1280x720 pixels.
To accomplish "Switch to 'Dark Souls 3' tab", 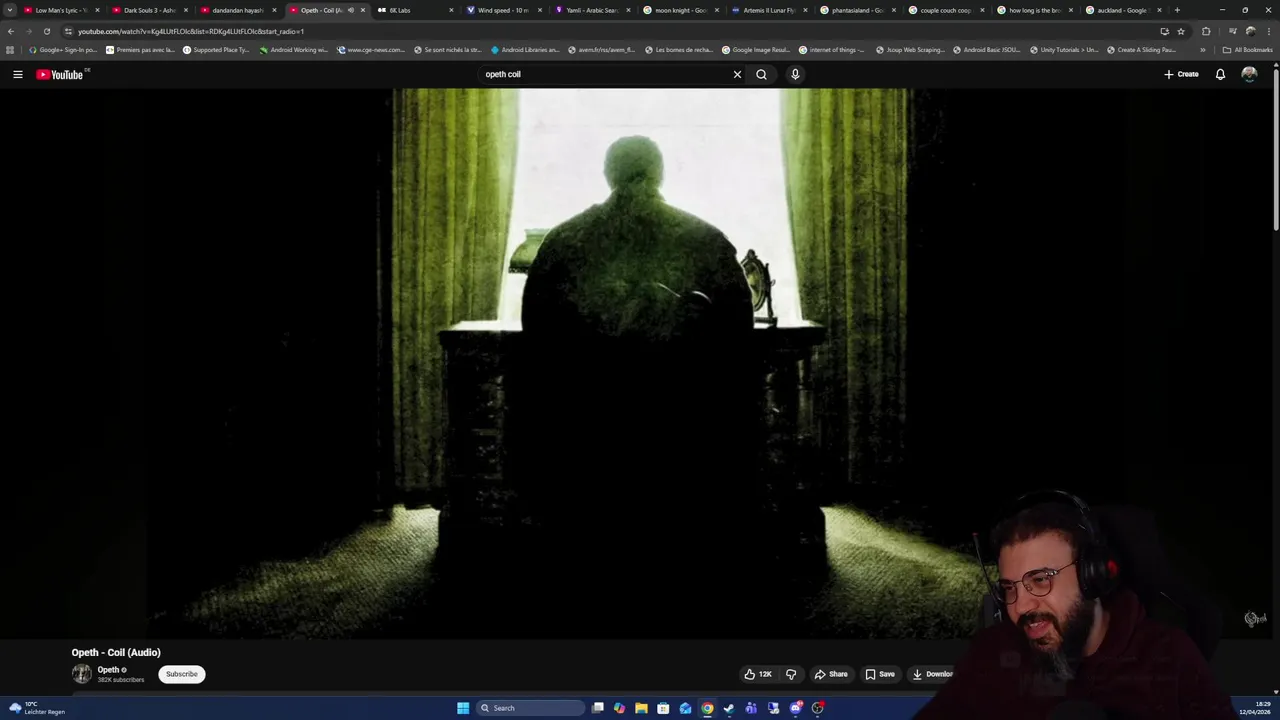I will tap(150, 10).
